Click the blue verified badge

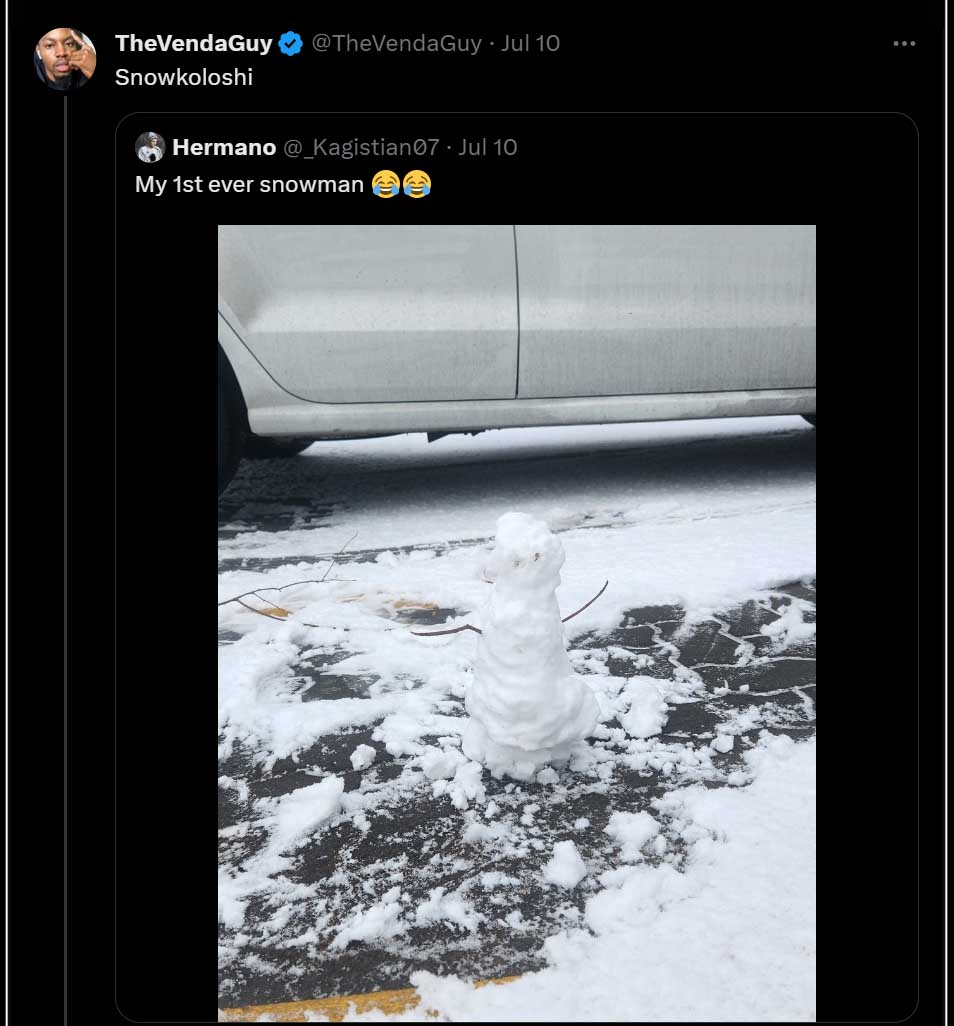tap(290, 44)
